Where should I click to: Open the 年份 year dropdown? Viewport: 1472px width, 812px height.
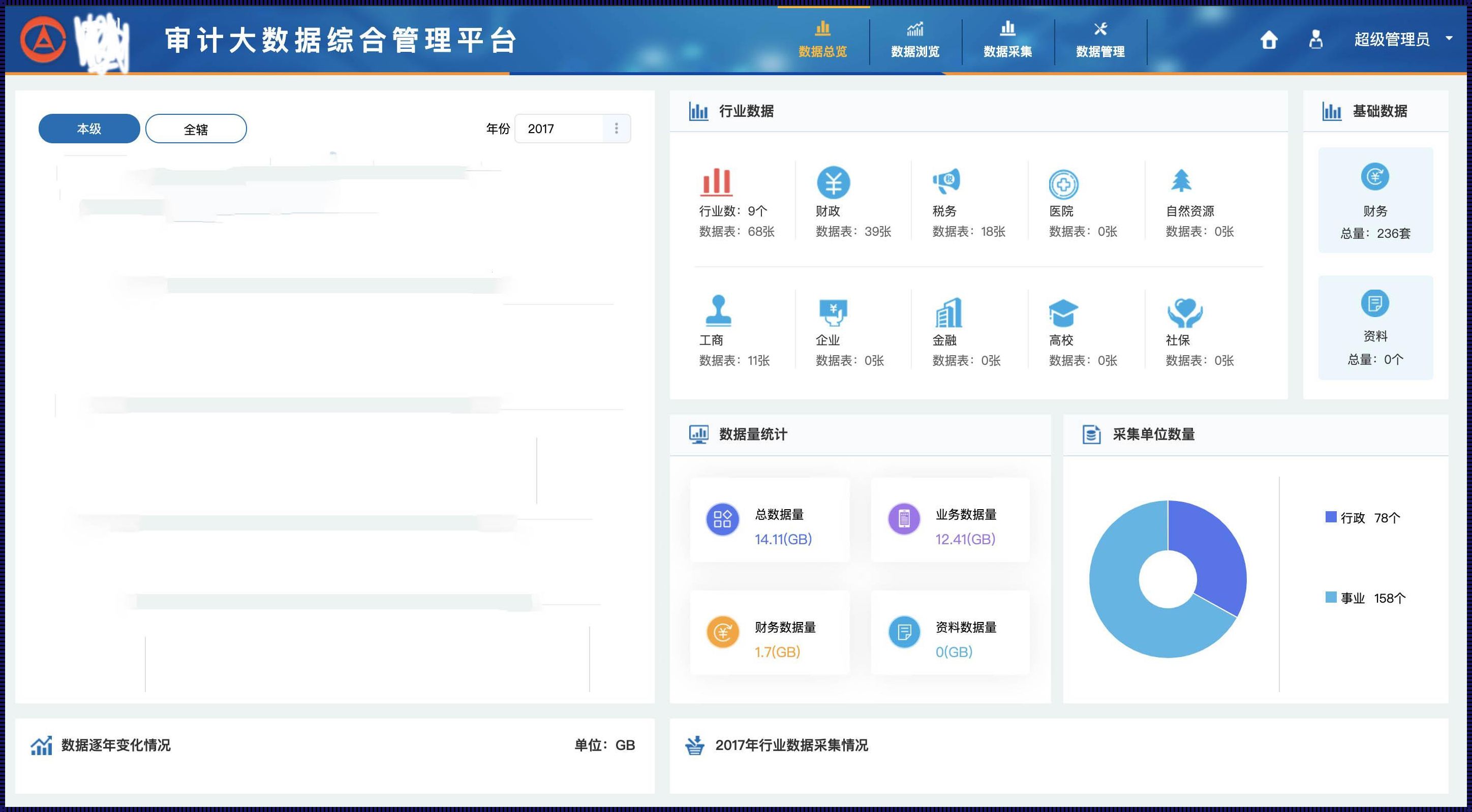(616, 129)
